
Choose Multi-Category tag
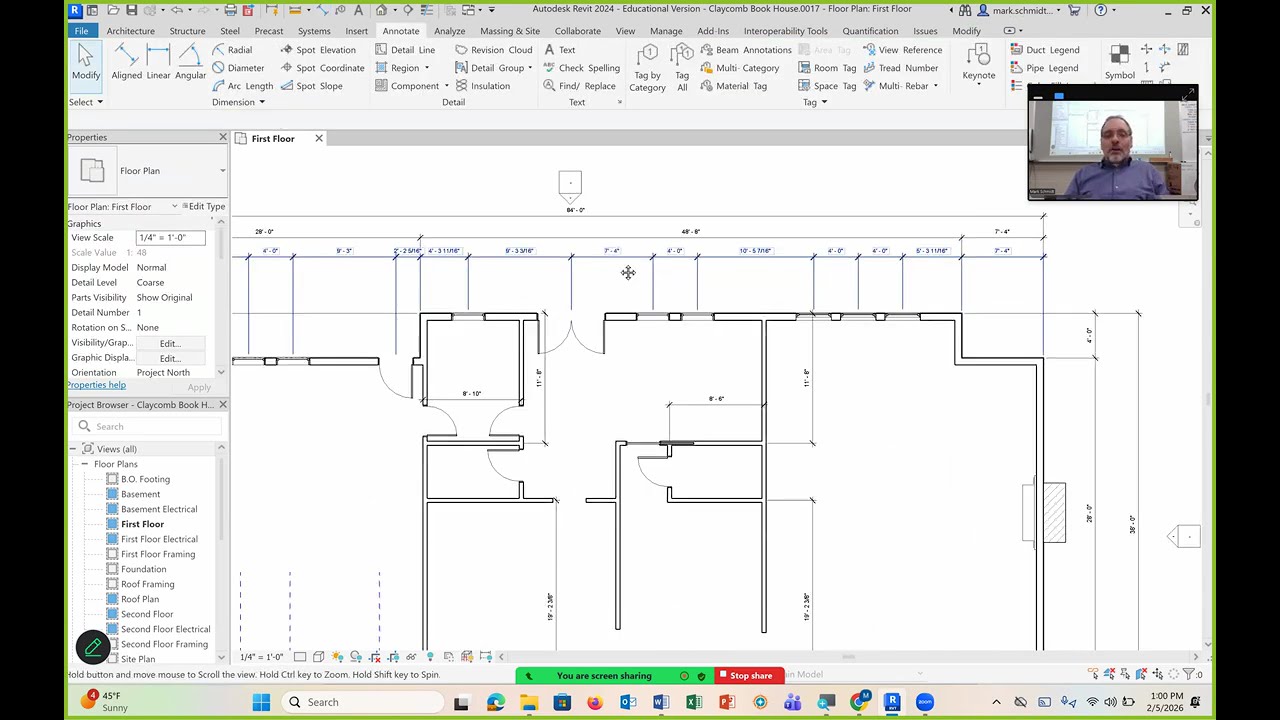739,68
